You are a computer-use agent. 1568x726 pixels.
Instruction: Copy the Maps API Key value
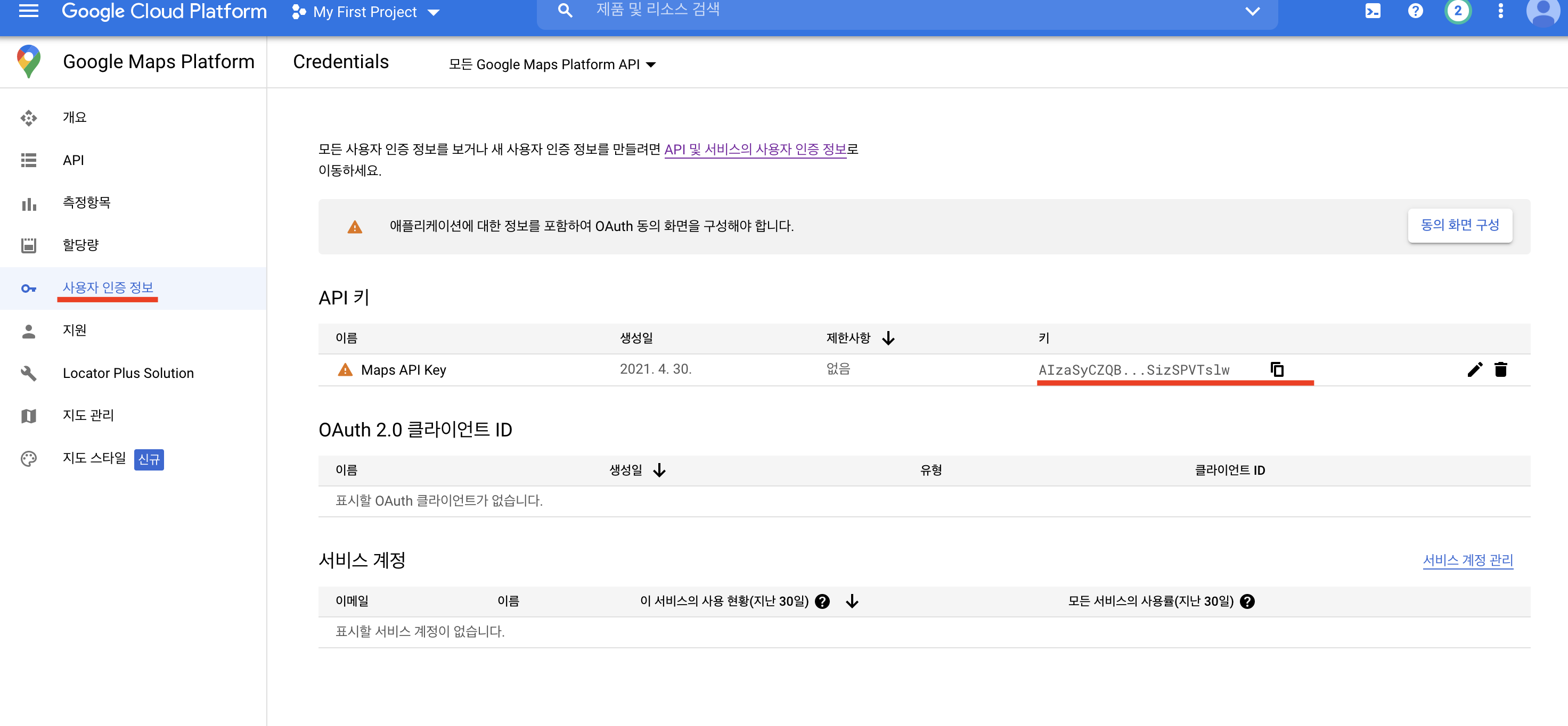[1277, 369]
